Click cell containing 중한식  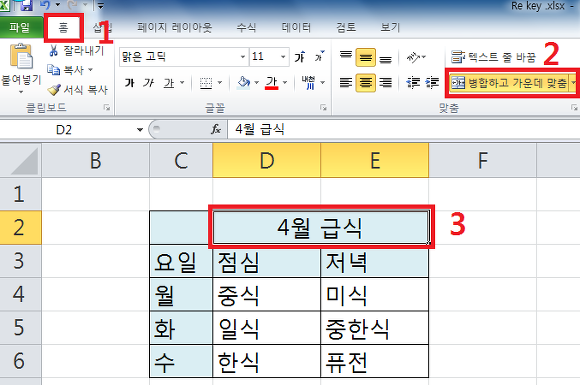pos(374,328)
